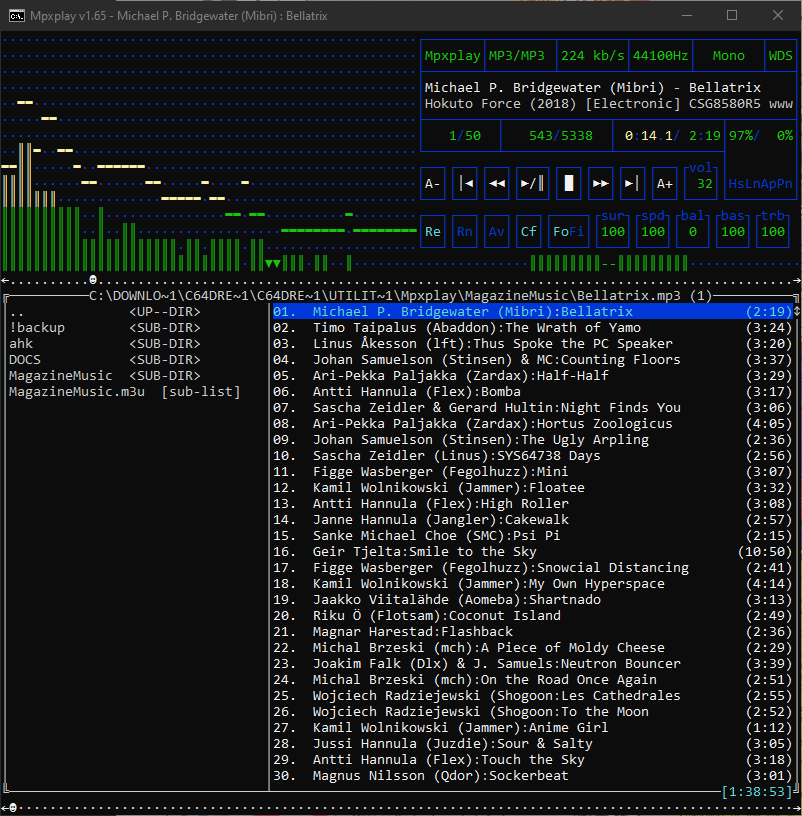Select track 05 Half-Half

(x=532, y=376)
